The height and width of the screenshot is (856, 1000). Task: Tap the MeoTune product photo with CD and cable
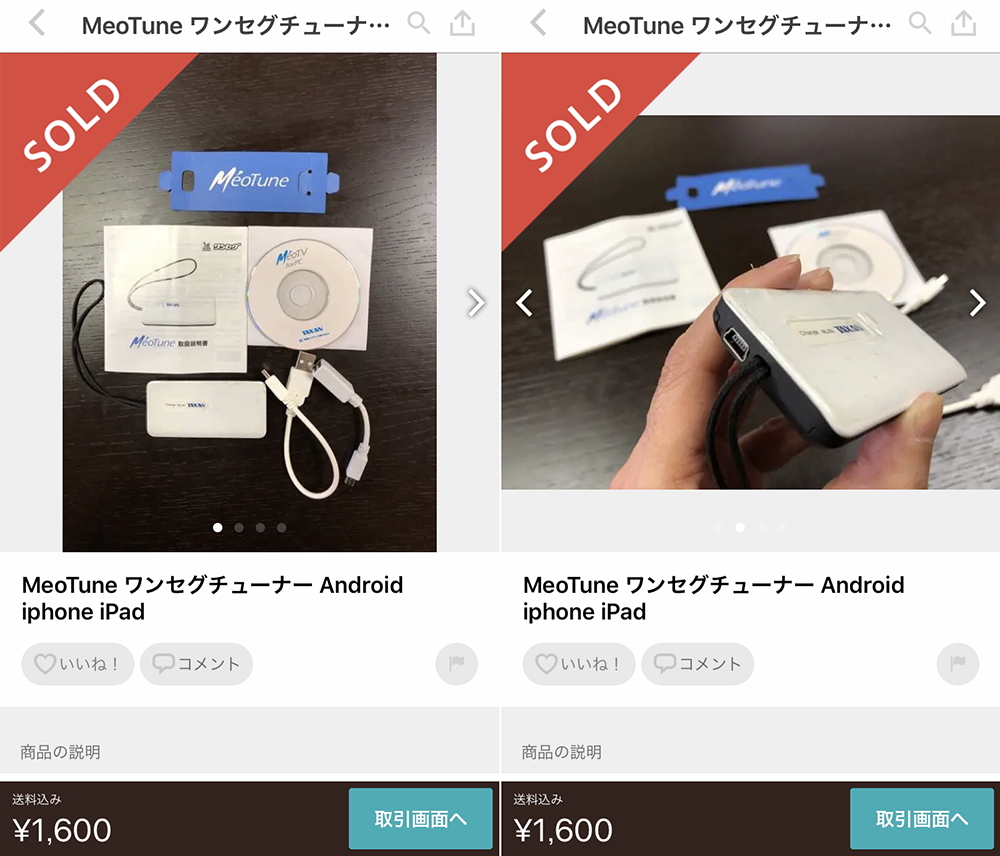pos(249,302)
